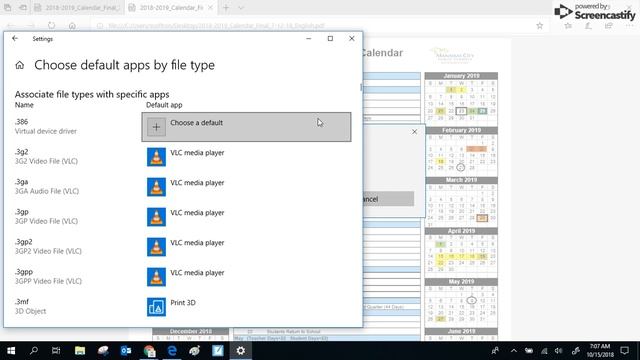Close the dialog behind Settings window
This screenshot has width=640, height=360.
point(414,132)
